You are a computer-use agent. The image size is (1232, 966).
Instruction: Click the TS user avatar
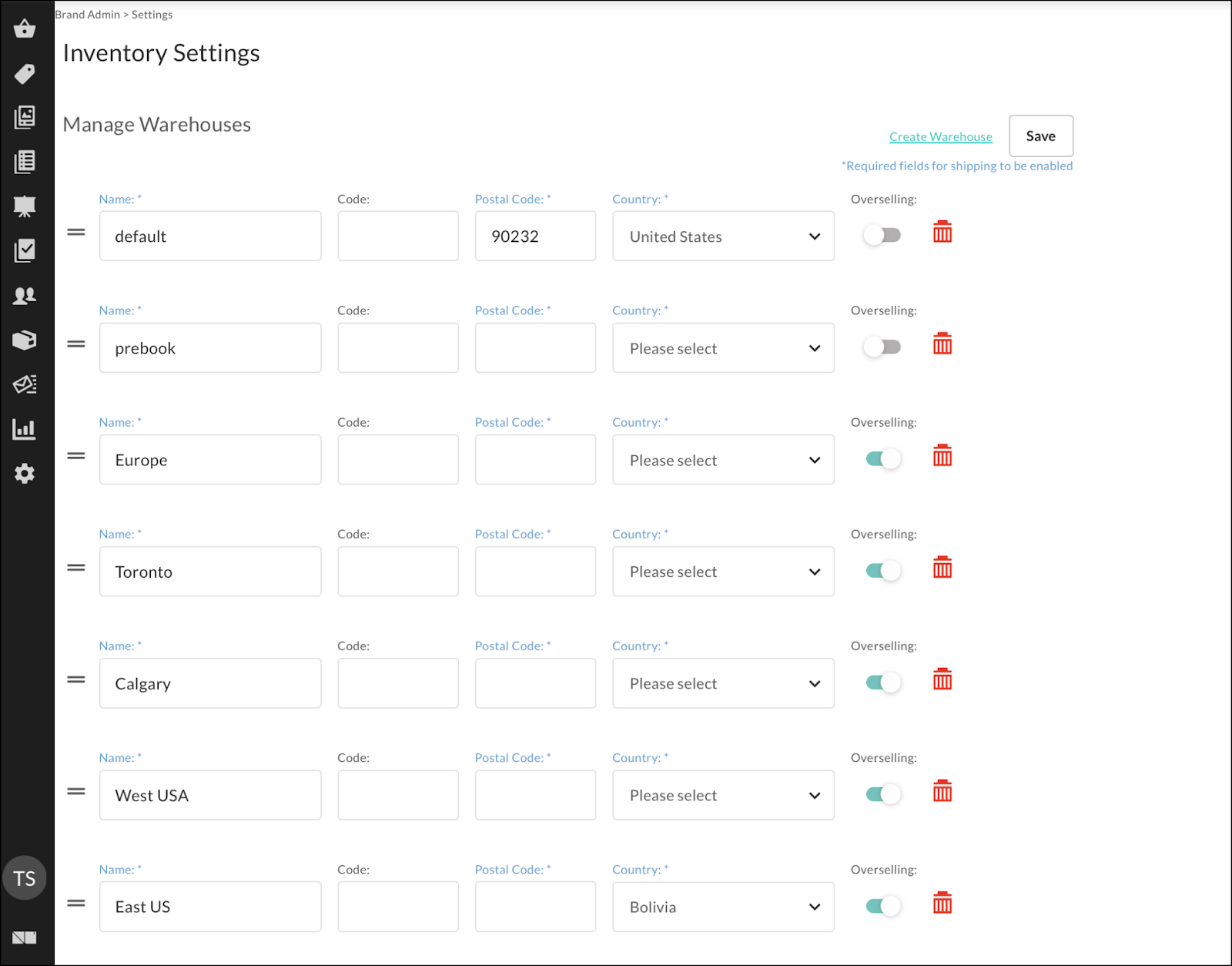pyautogui.click(x=25, y=878)
